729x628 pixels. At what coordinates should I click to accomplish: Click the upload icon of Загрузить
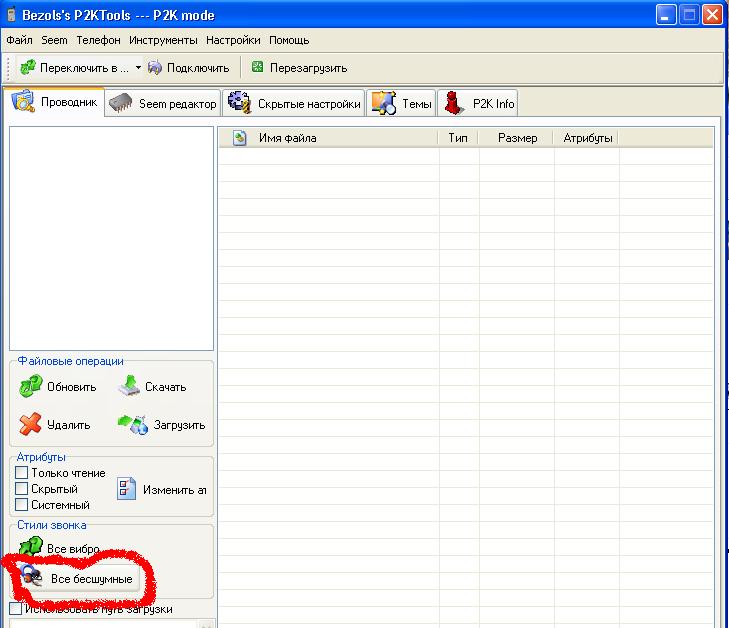pyautogui.click(x=133, y=424)
